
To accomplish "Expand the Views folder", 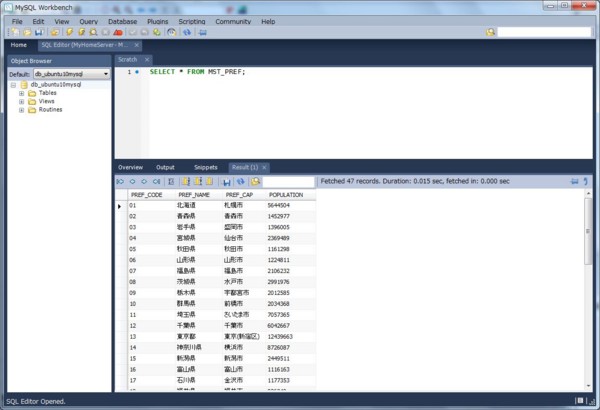I will coord(21,102).
